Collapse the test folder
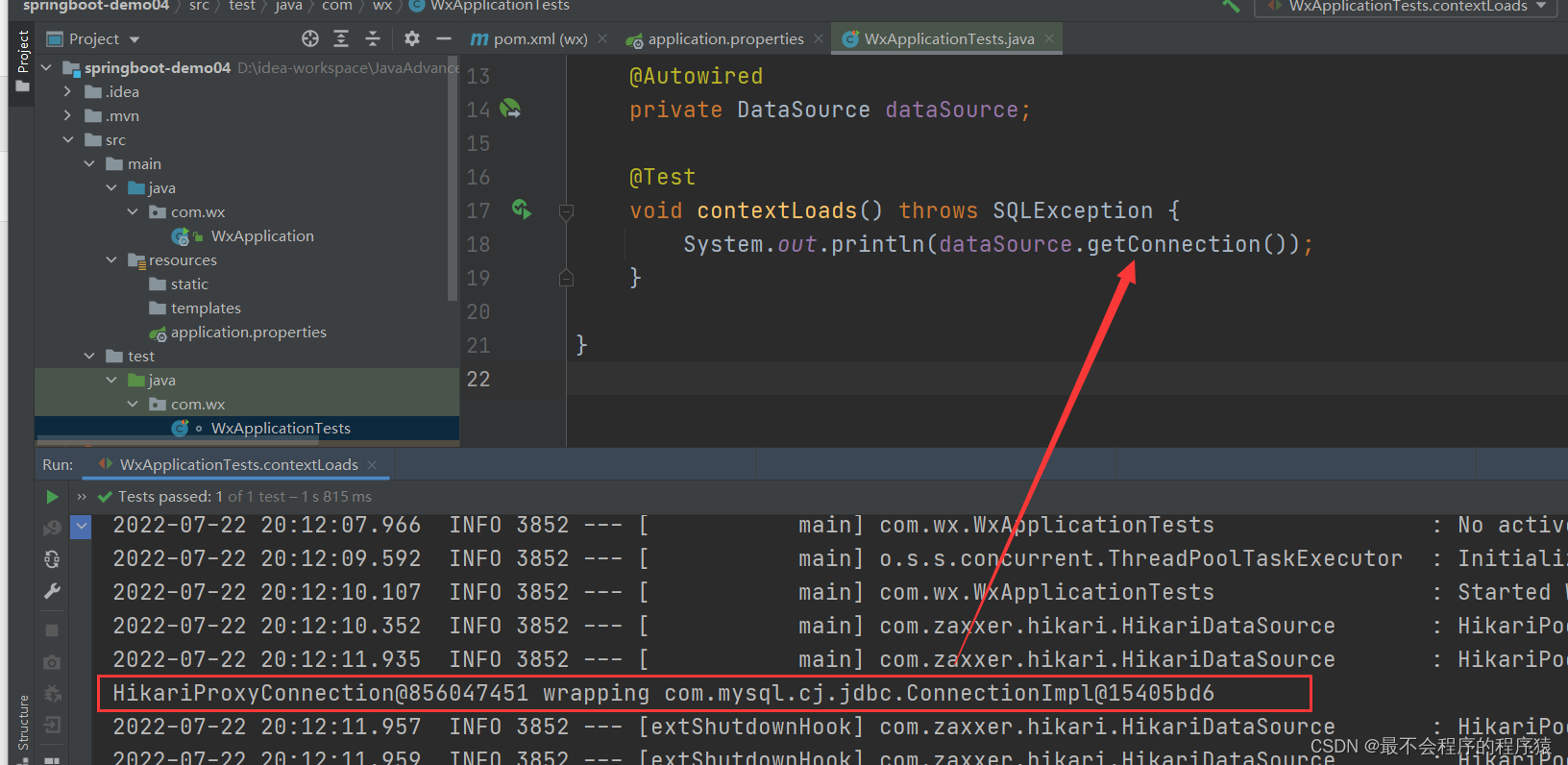The height and width of the screenshot is (765, 1568). (x=89, y=357)
